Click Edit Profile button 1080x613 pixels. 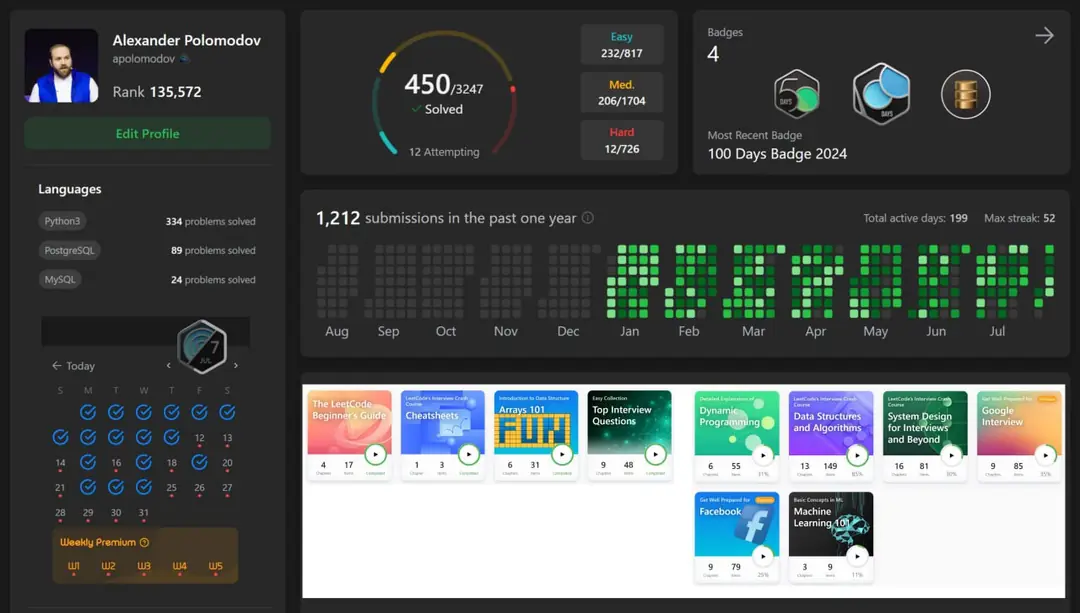147,134
